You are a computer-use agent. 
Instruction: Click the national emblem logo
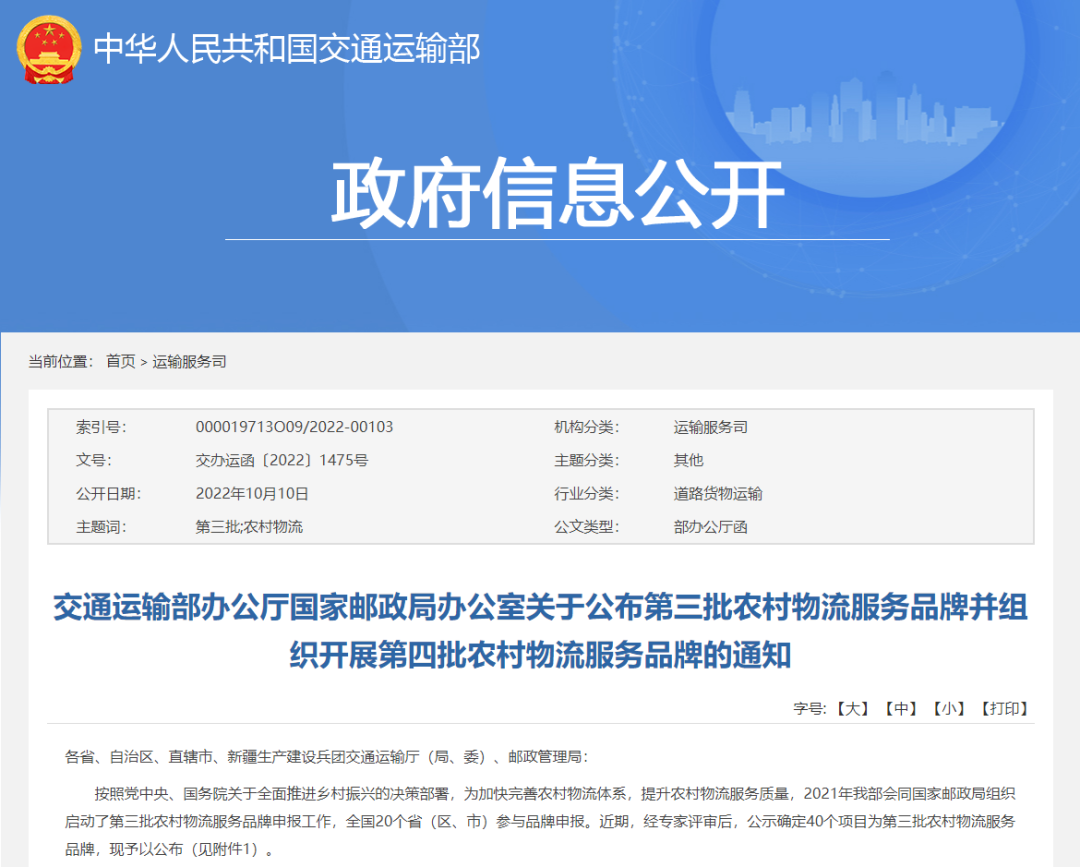tap(48, 50)
